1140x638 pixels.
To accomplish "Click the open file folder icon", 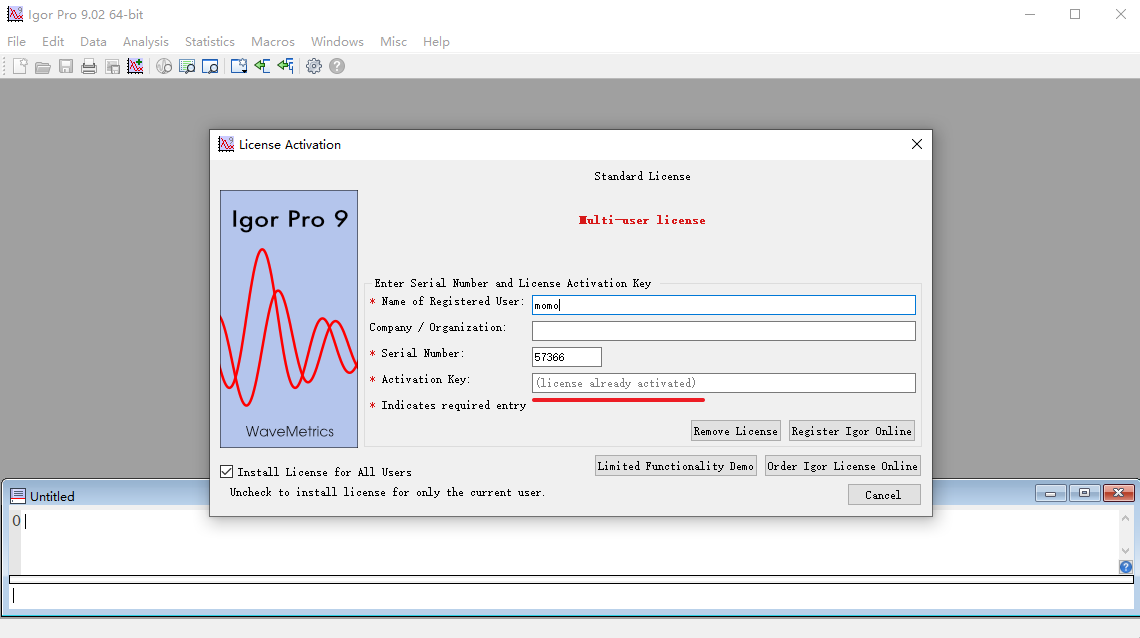I will pos(43,66).
